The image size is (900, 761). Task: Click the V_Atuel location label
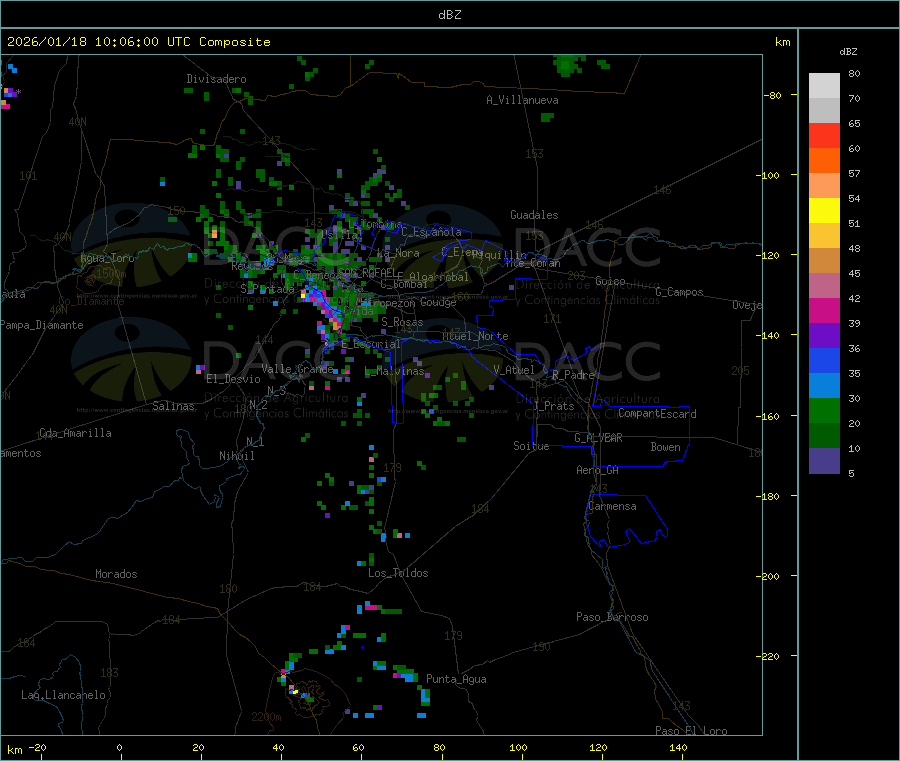514,370
